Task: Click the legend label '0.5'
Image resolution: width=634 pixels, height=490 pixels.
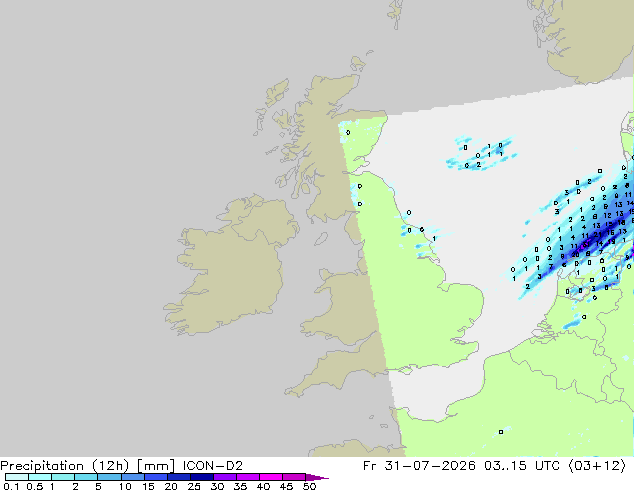Action: point(35,486)
